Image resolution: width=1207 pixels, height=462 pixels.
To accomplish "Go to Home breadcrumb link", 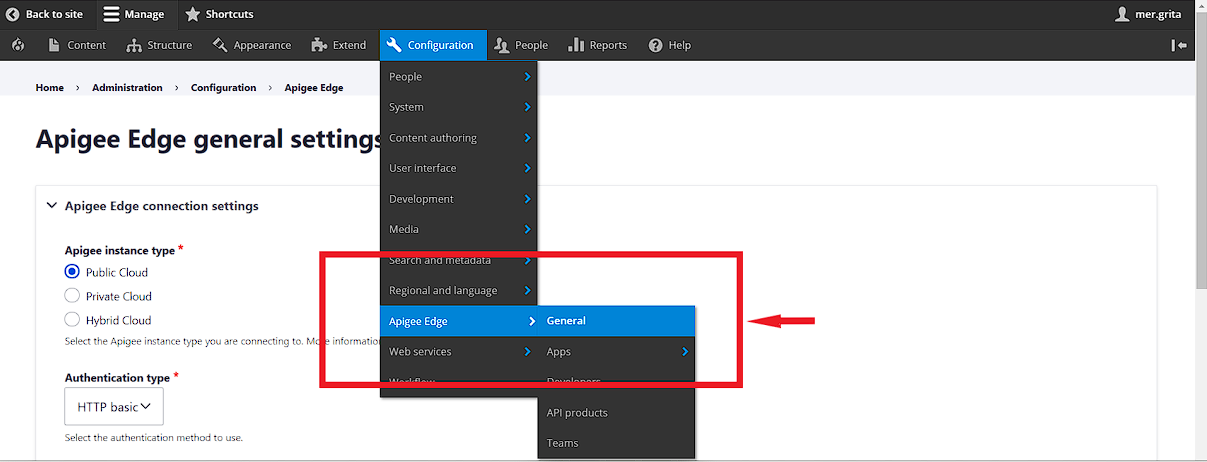I will (x=50, y=88).
